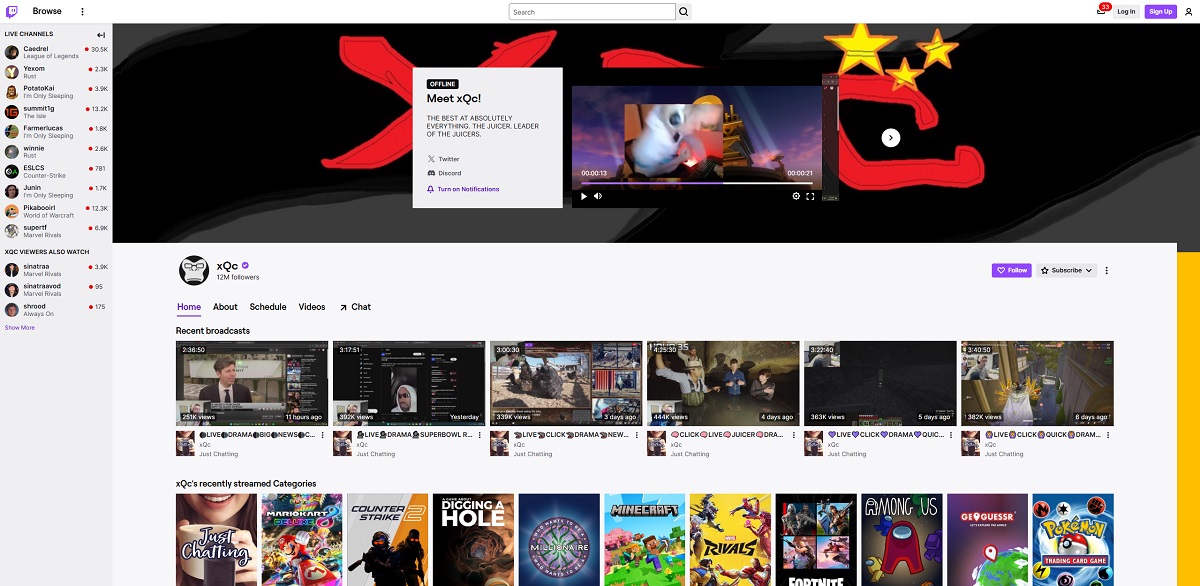Open sinatraavod's channel in sidebar
This screenshot has width=1200, height=586.
[56, 290]
